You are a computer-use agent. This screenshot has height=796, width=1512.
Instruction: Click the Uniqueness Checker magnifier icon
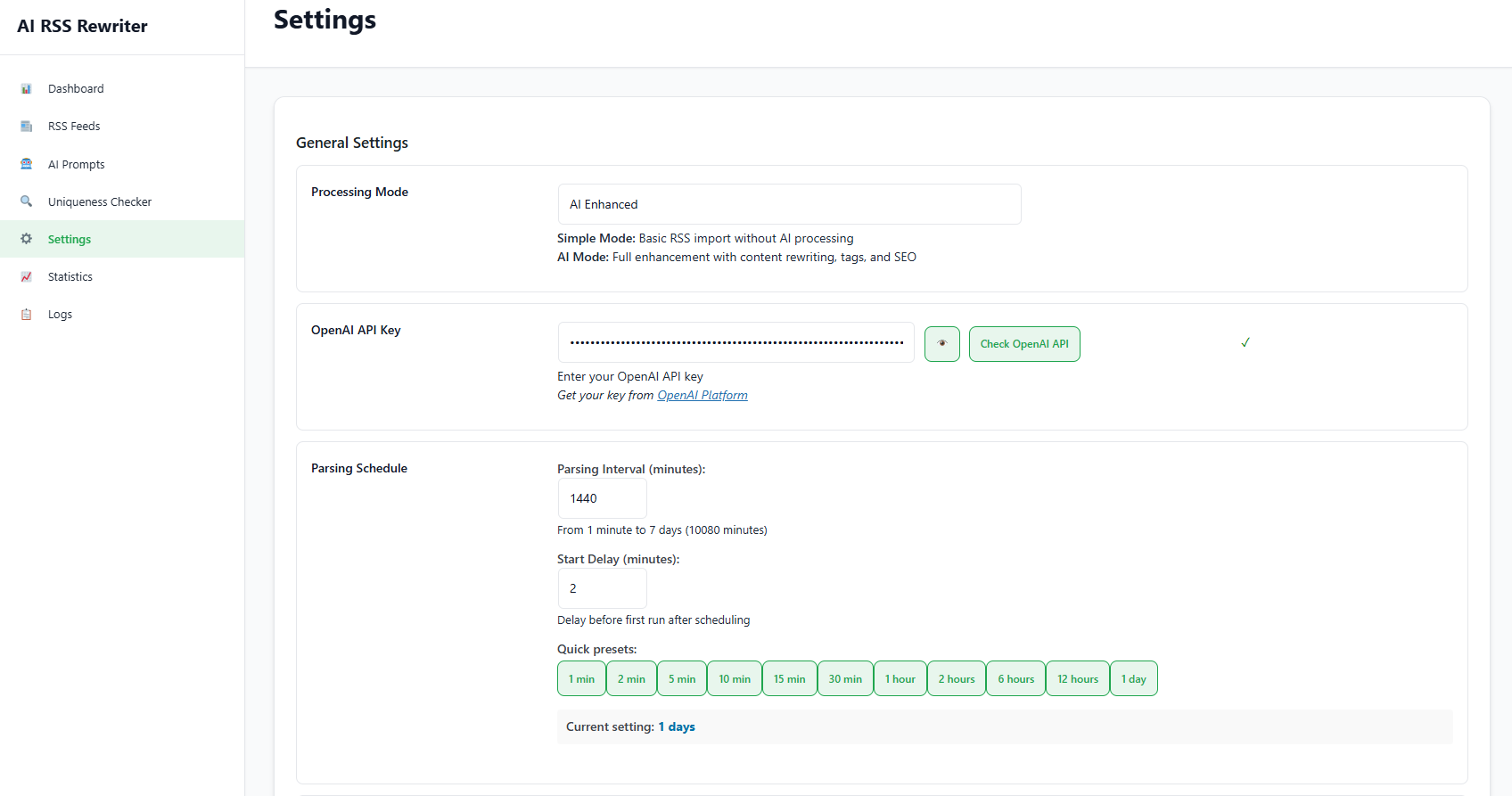27,201
